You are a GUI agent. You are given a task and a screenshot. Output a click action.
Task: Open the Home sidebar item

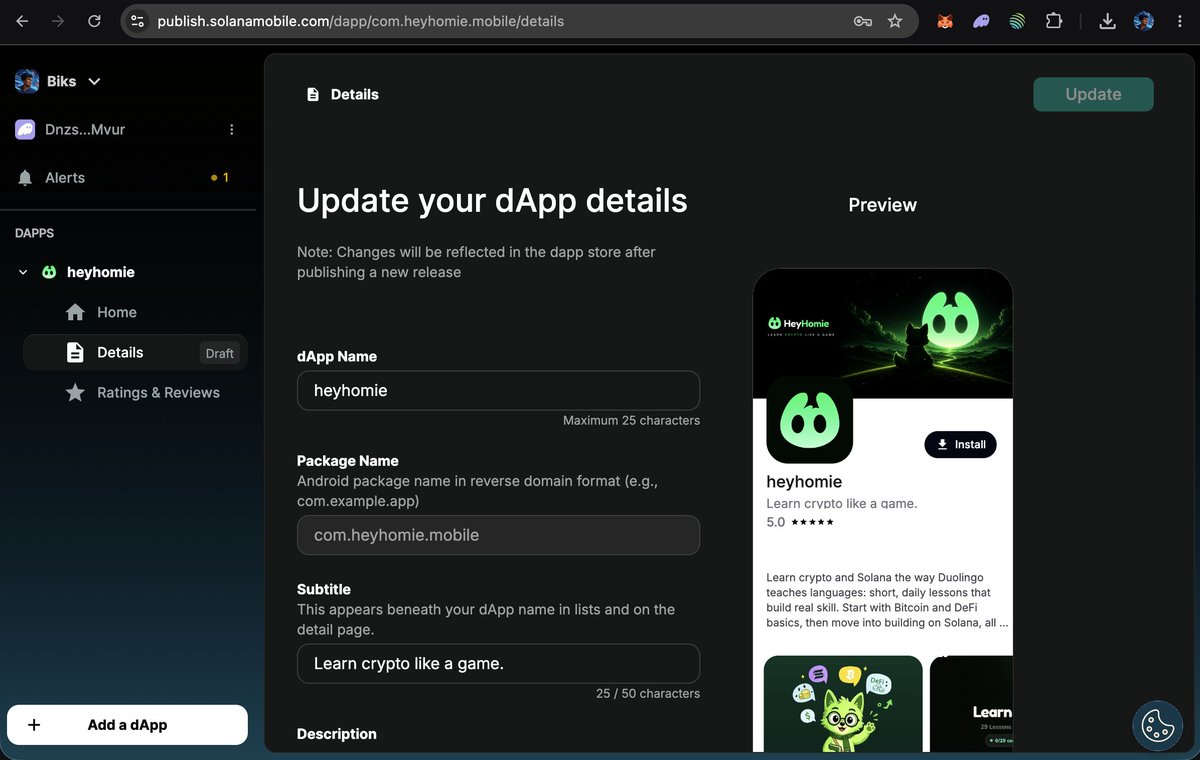[x=135, y=312]
